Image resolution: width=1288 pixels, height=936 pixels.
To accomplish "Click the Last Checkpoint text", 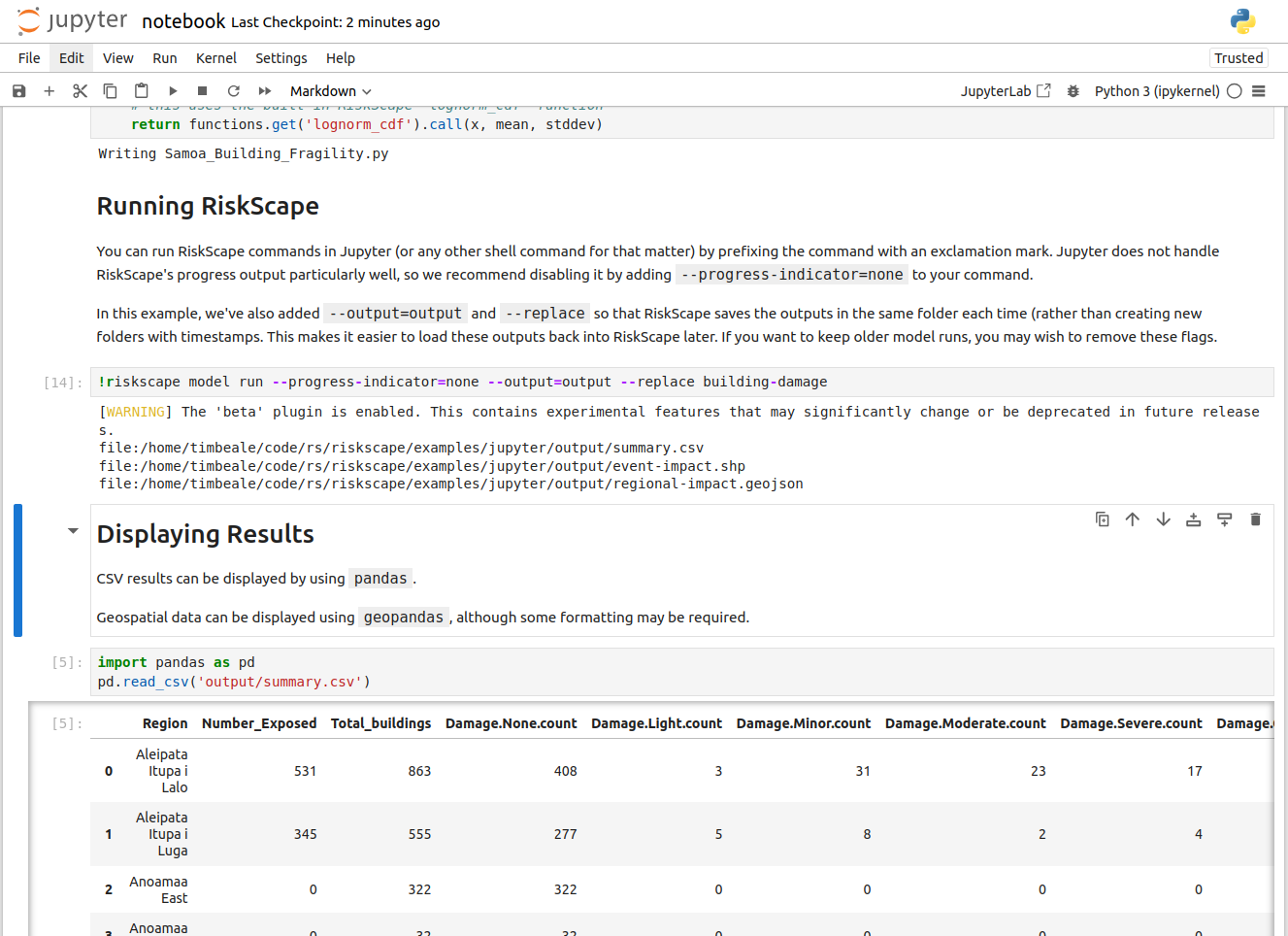I will click(x=335, y=22).
